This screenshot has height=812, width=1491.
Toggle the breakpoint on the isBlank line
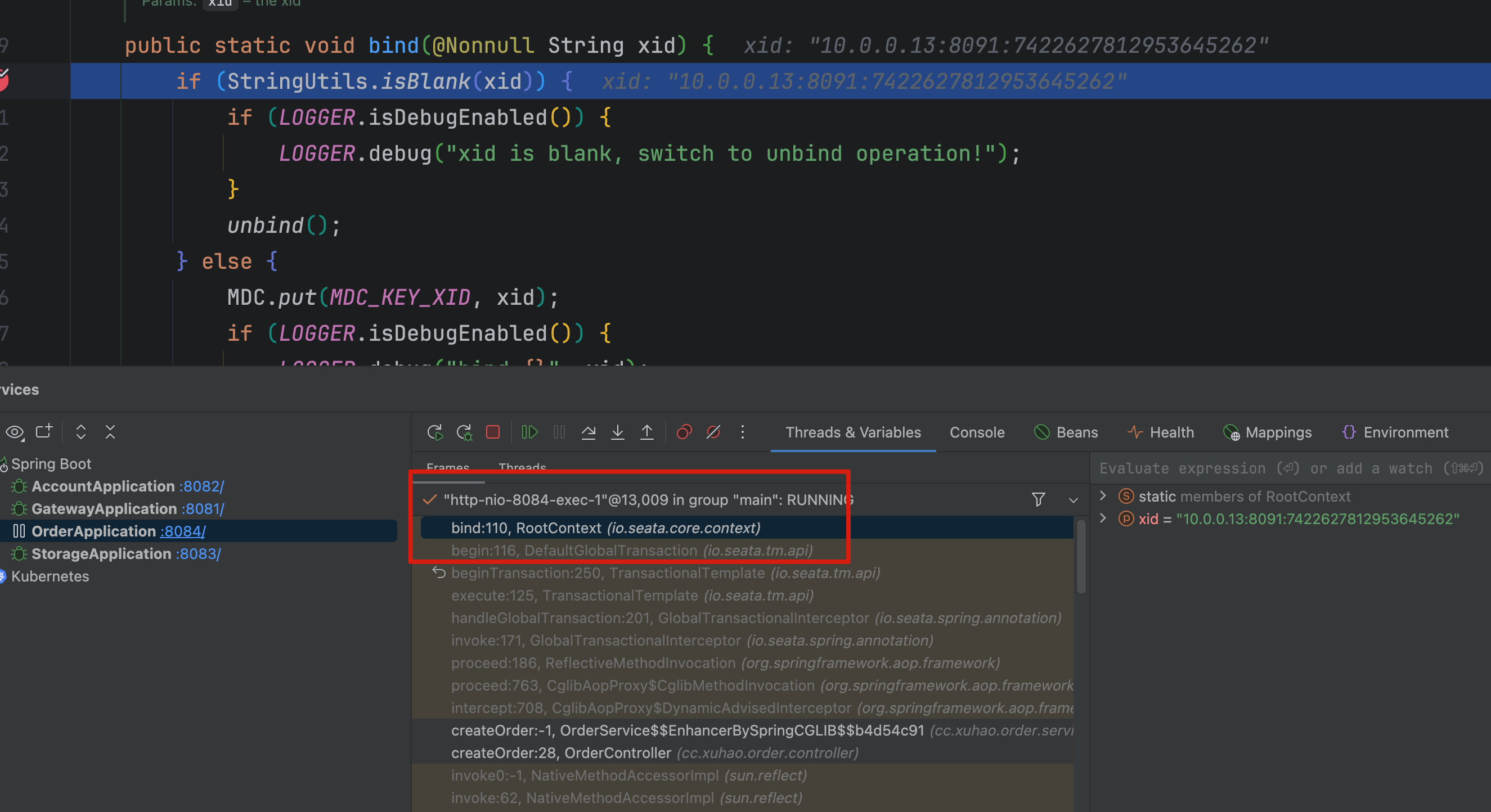(x=3, y=80)
